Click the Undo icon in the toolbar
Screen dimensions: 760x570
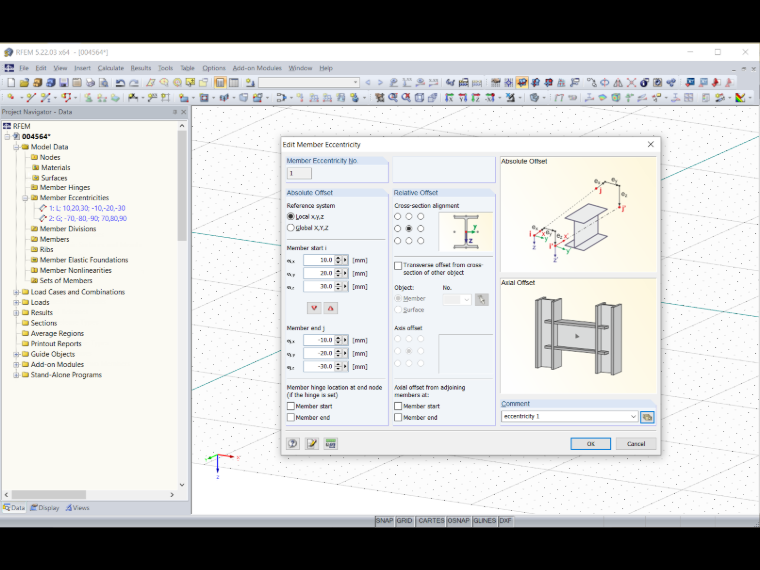click(120, 83)
